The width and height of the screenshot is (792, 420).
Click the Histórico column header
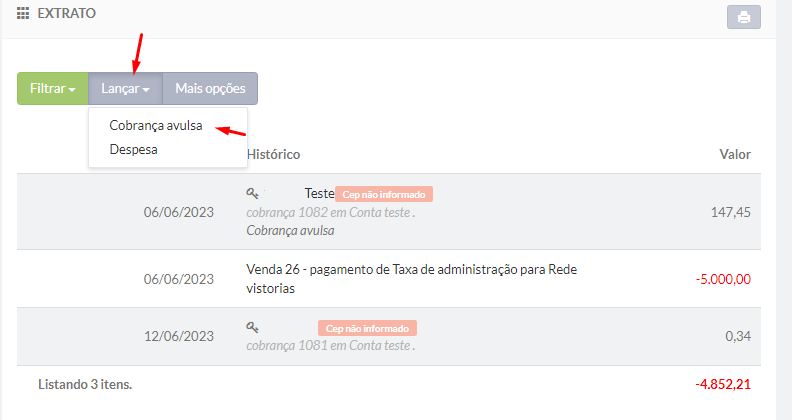pyautogui.click(x=273, y=154)
